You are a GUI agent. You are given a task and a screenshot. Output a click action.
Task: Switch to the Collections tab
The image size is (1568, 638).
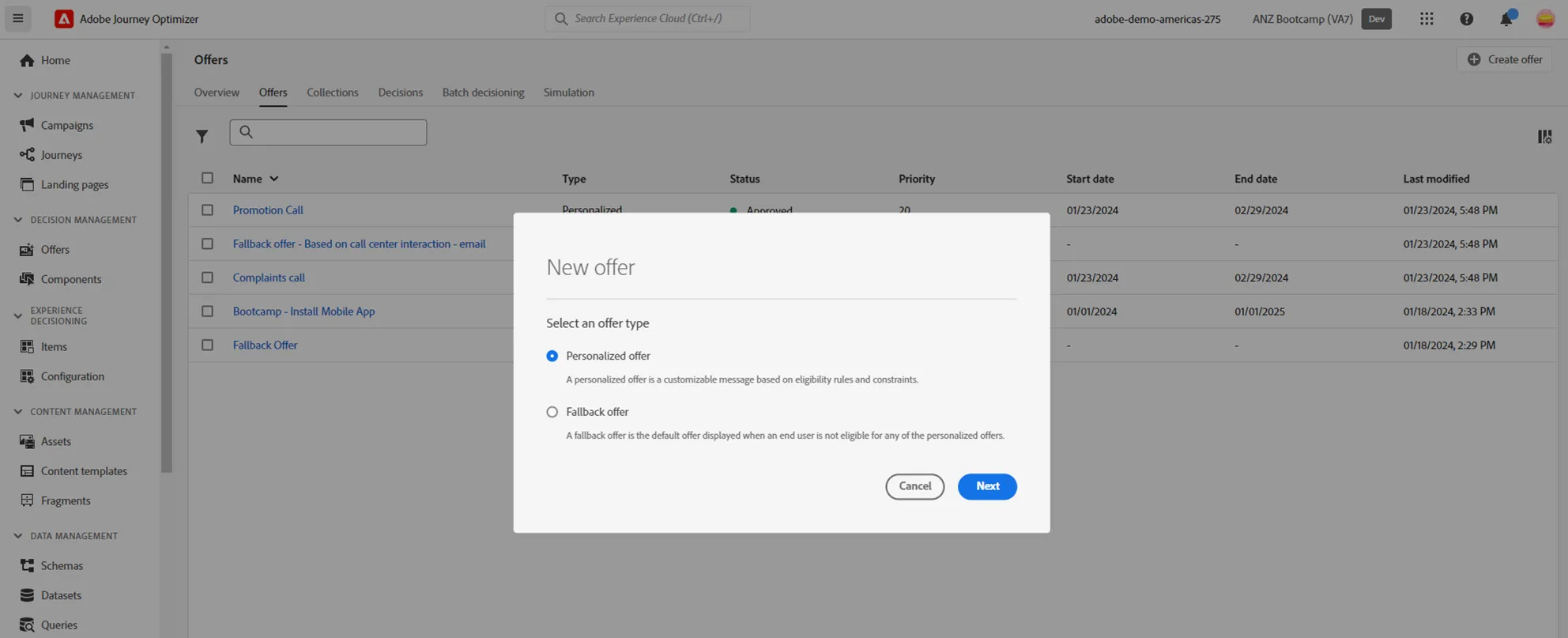332,92
